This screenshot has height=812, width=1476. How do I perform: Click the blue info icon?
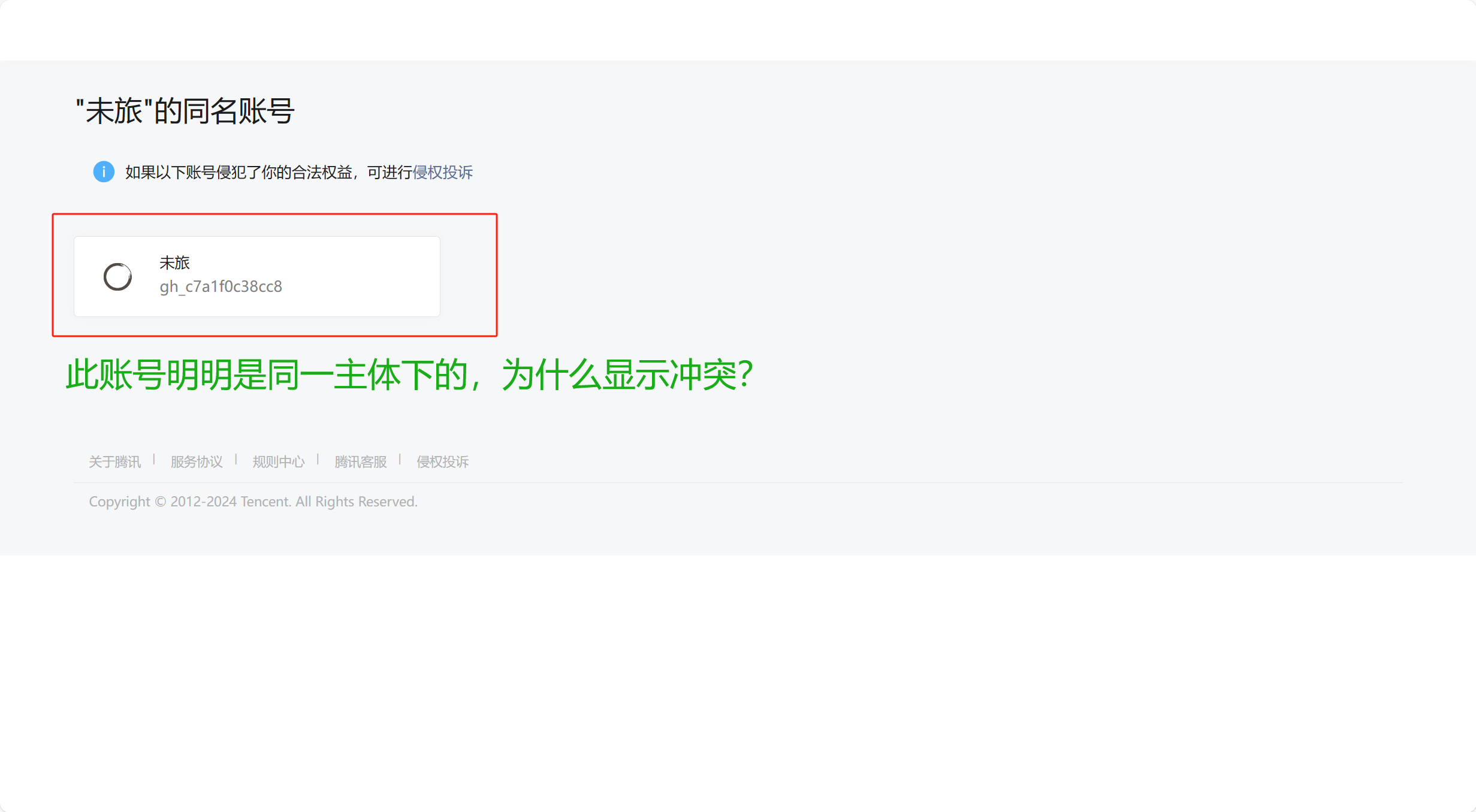click(x=104, y=172)
